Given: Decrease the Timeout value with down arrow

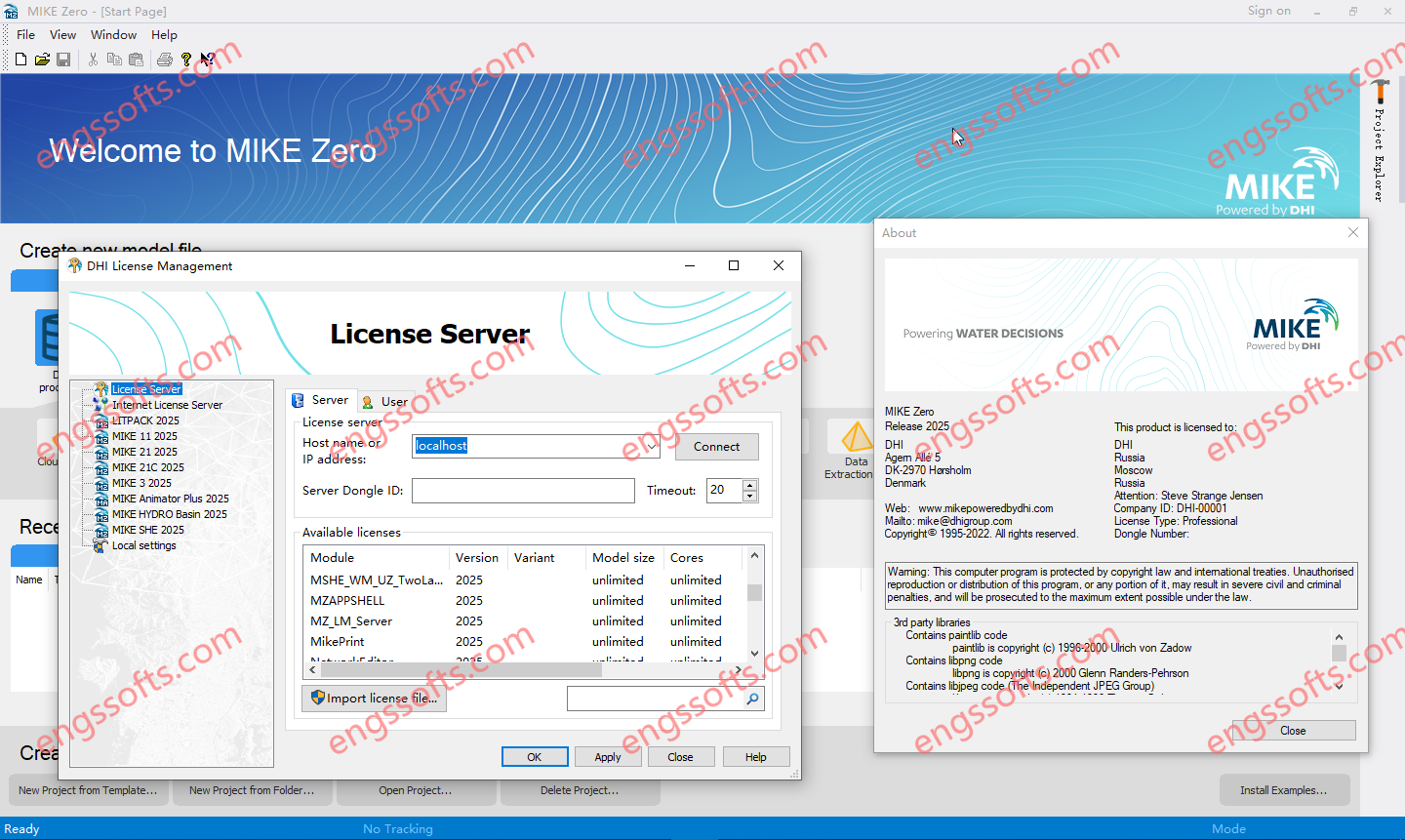Looking at the screenshot, I should click(x=749, y=497).
